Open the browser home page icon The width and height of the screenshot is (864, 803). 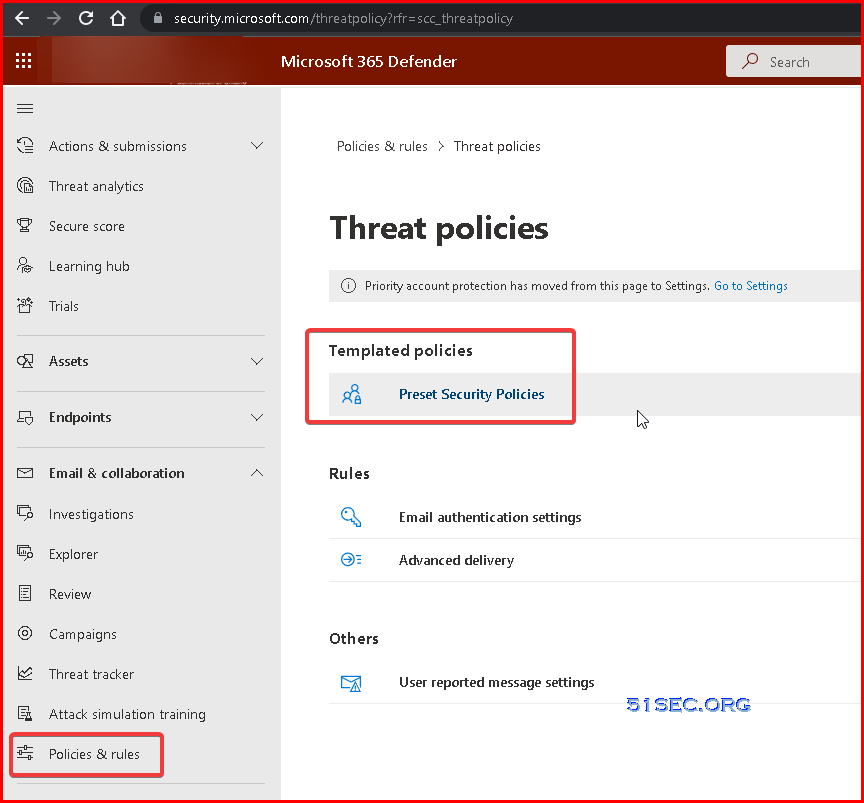[118, 18]
